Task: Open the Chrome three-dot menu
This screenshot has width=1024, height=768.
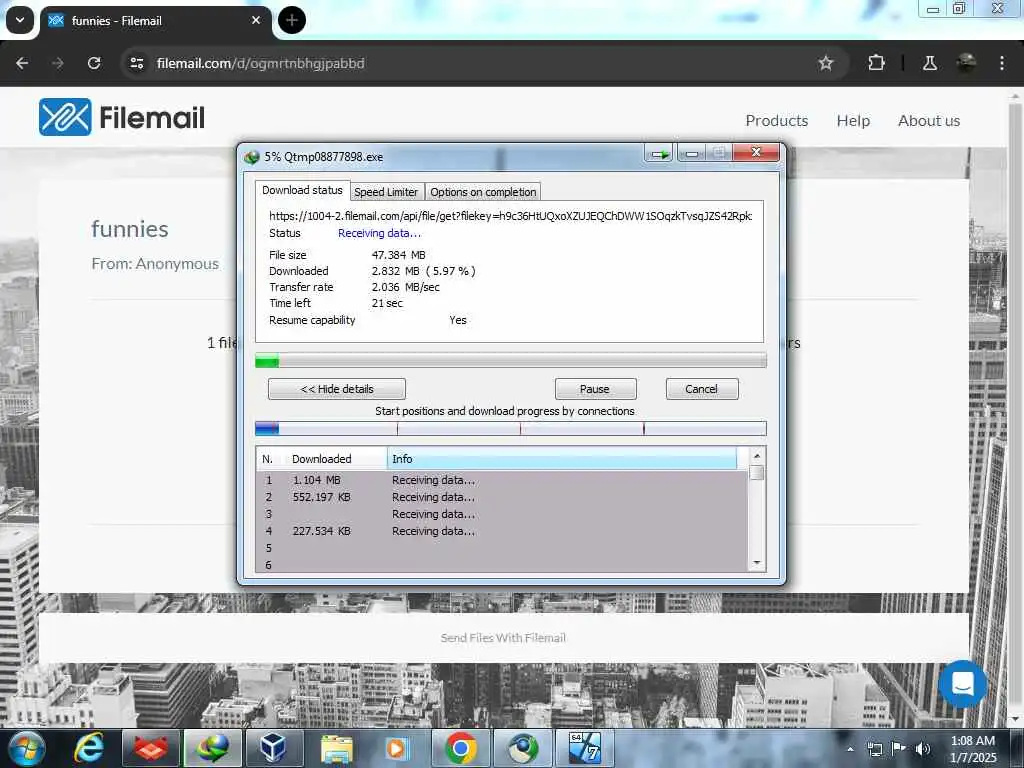Action: pos(1002,63)
